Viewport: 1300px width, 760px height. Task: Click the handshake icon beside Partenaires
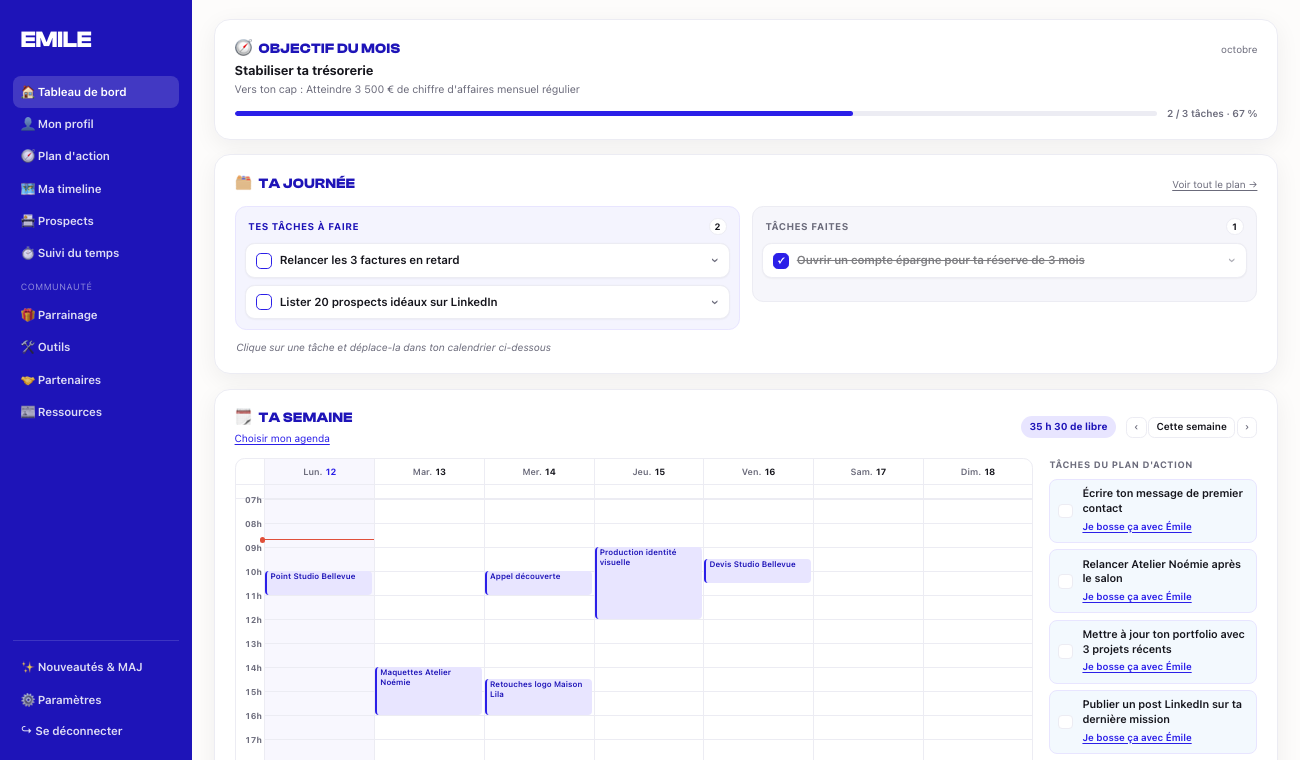(x=28, y=380)
